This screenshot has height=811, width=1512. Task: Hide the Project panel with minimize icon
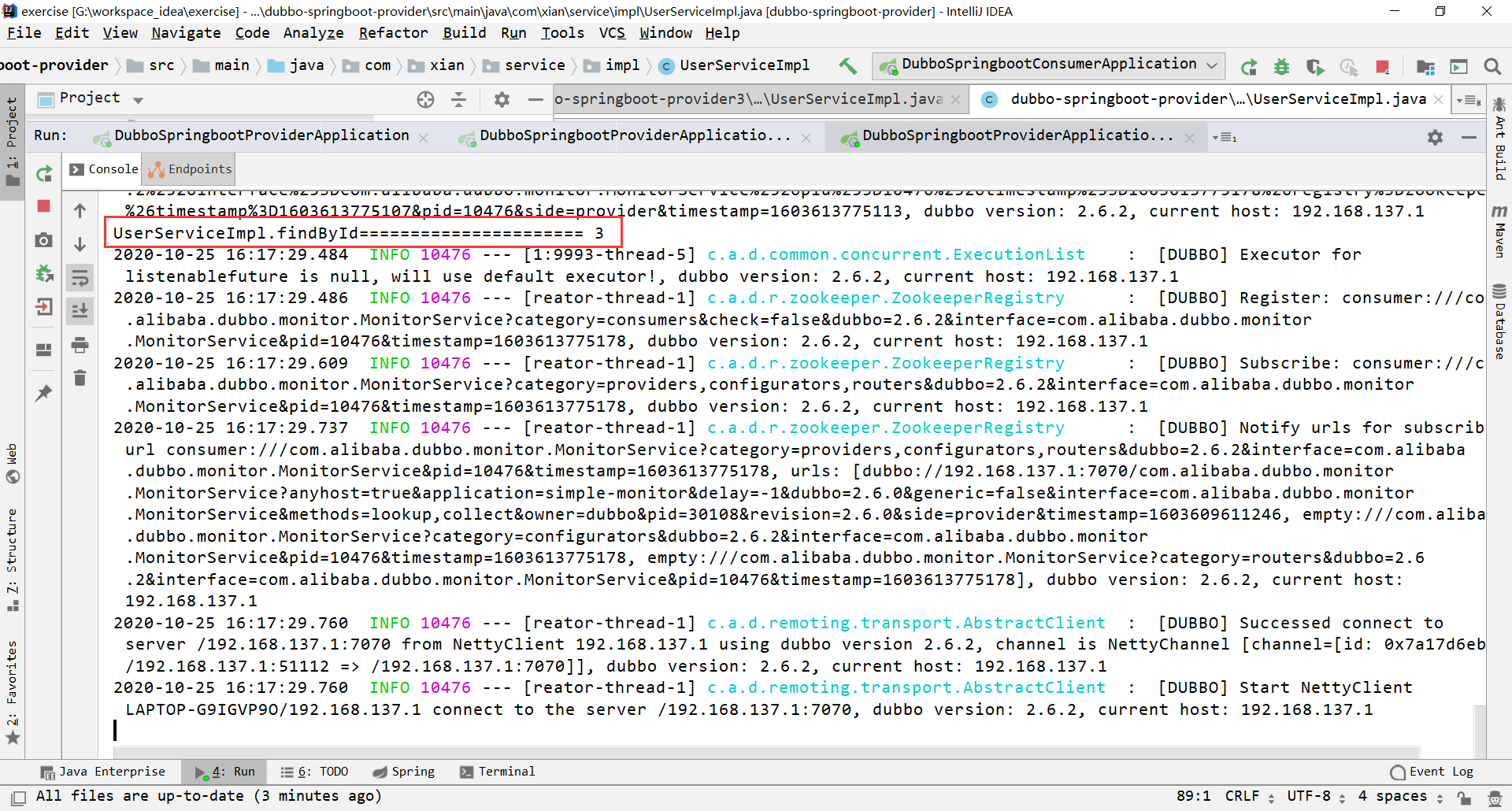click(535, 99)
